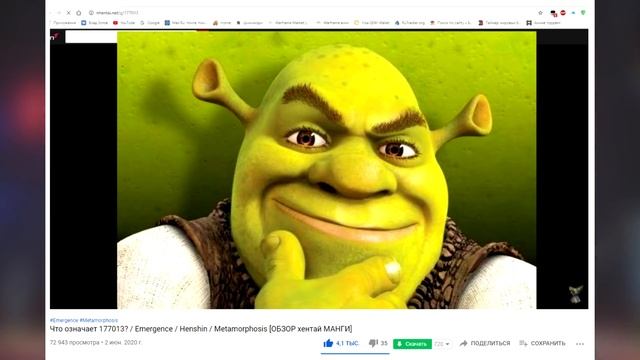Open the three-dot more actions menu

[580, 344]
